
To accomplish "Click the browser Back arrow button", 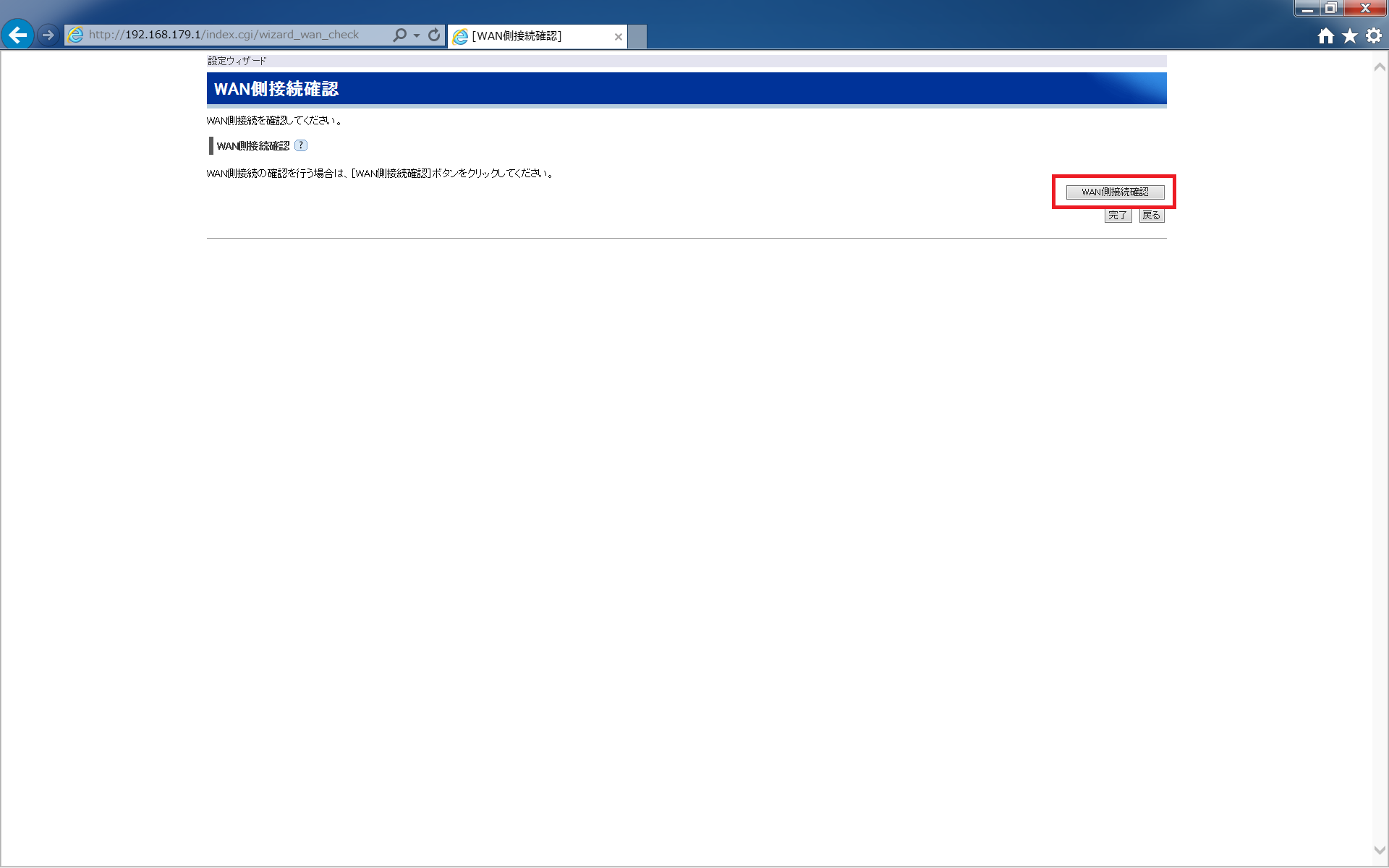I will tap(17, 35).
